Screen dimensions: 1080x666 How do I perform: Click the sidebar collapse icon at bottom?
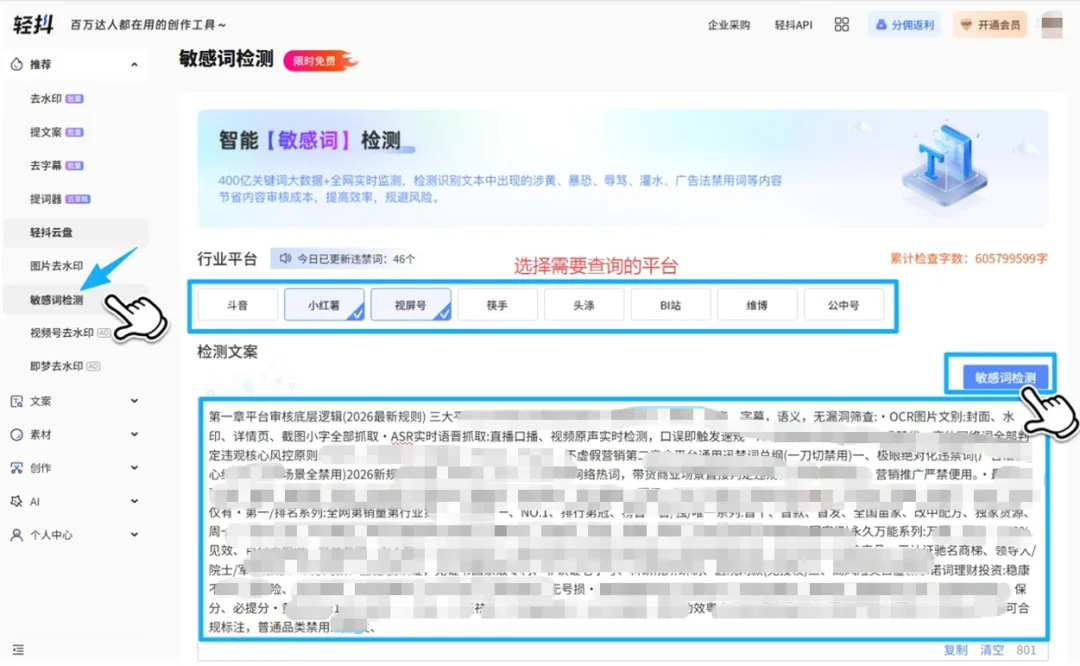coord(18,649)
